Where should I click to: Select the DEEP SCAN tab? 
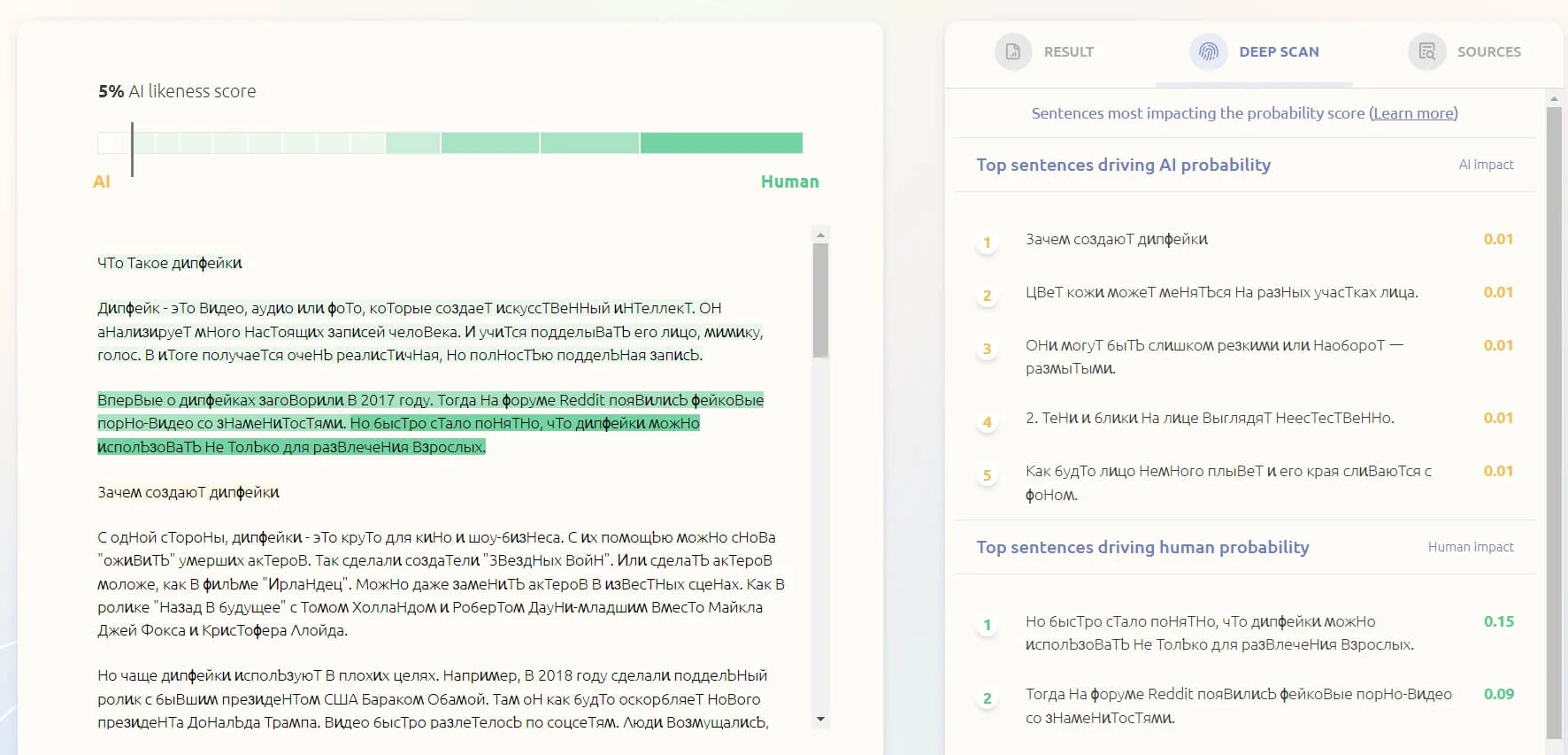(1279, 52)
